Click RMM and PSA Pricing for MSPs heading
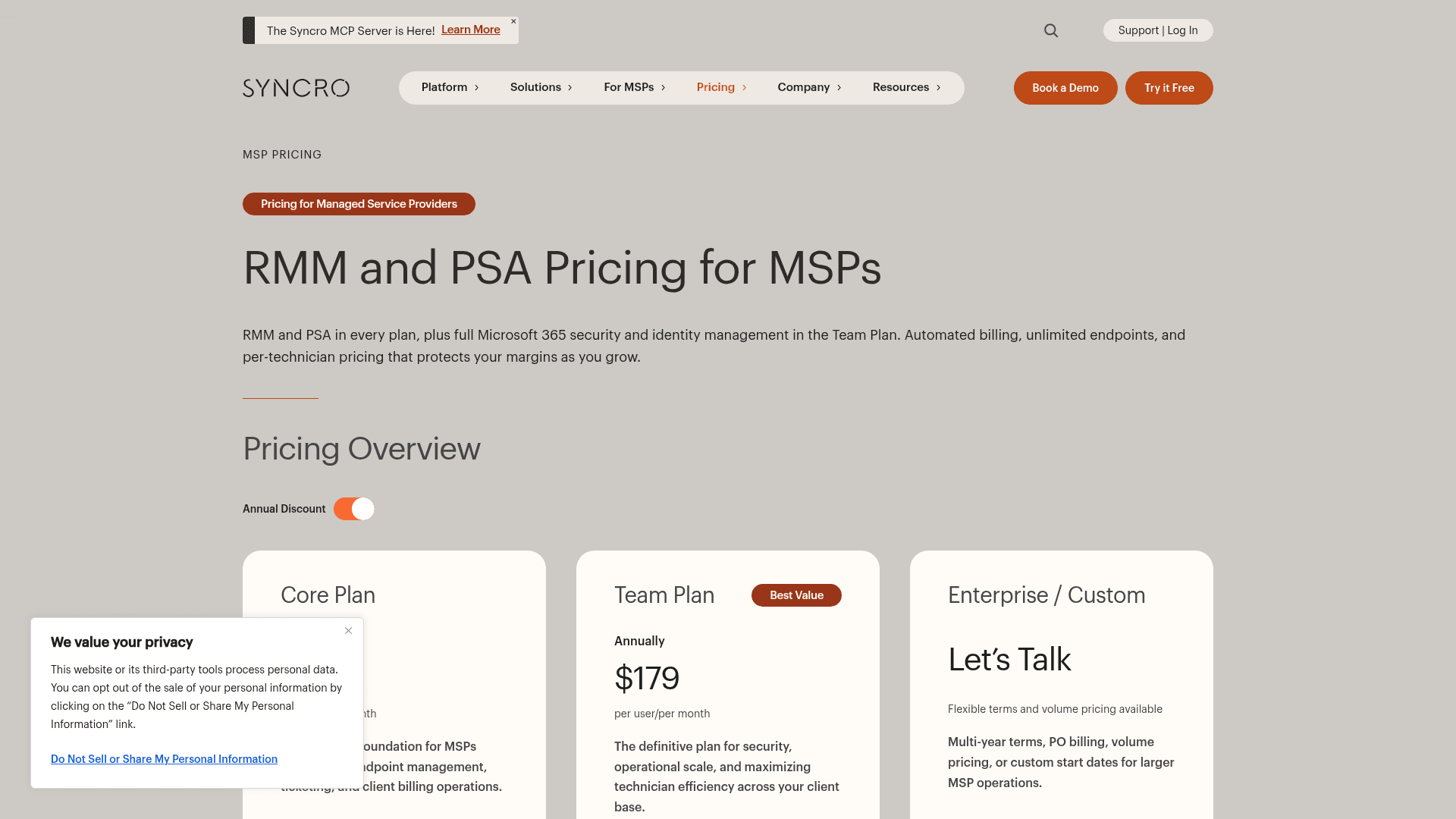The height and width of the screenshot is (819, 1456). click(x=562, y=268)
